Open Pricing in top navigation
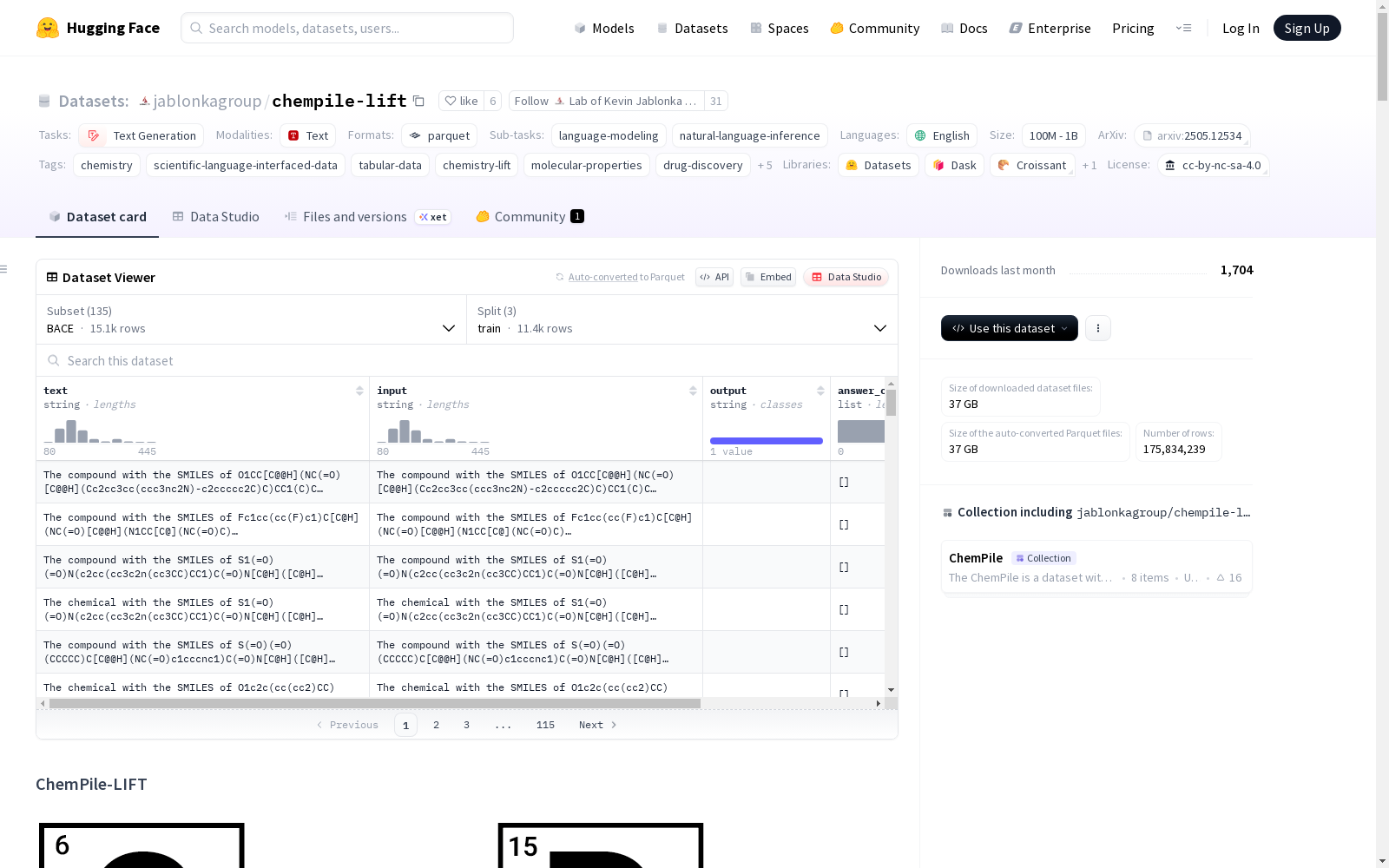This screenshot has width=1389, height=868. pos(1133,28)
